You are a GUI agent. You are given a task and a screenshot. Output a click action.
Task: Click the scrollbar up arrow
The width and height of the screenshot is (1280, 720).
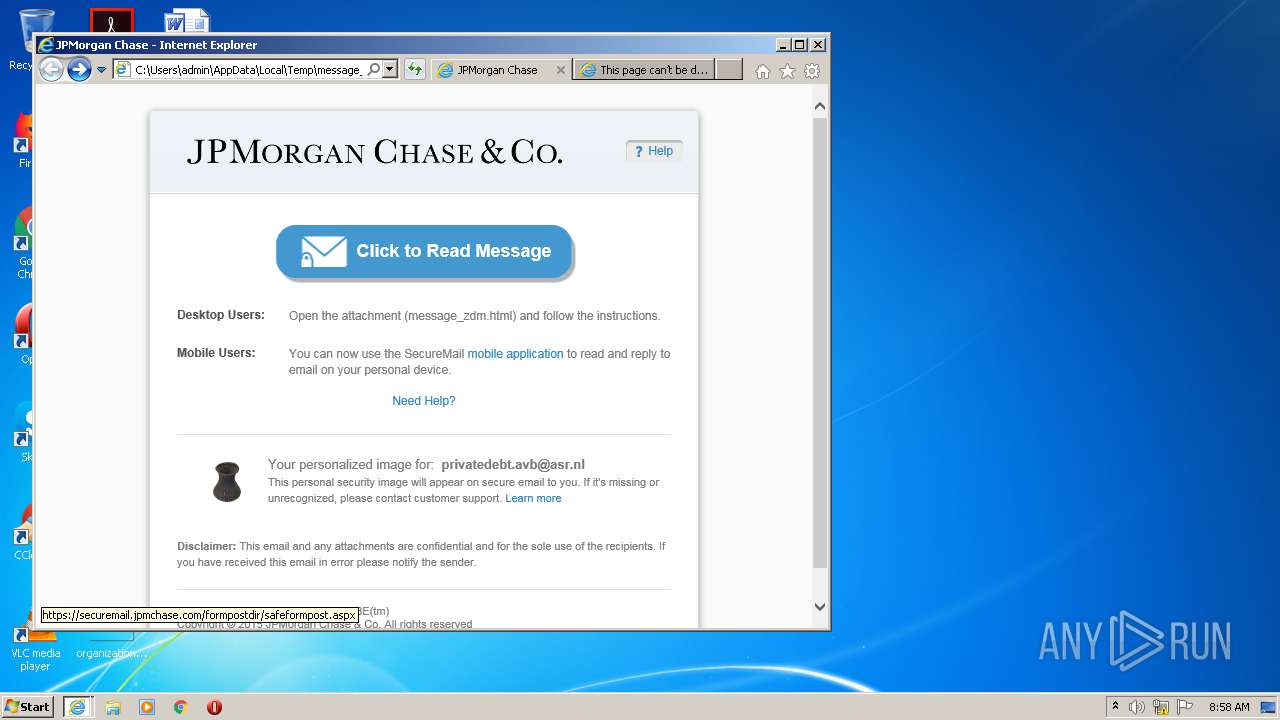tap(820, 106)
